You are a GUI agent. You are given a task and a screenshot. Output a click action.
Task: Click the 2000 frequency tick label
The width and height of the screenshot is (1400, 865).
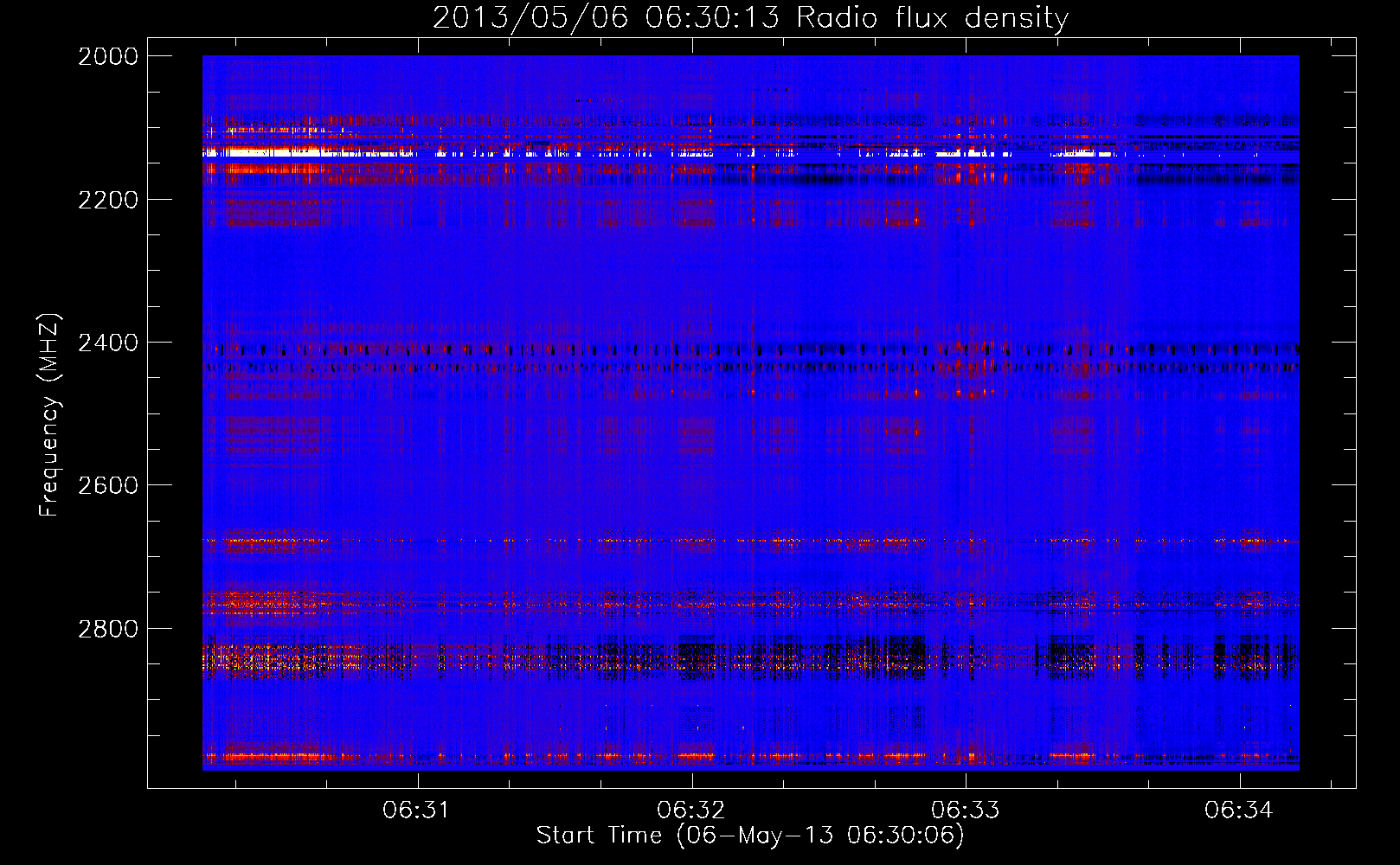point(108,56)
